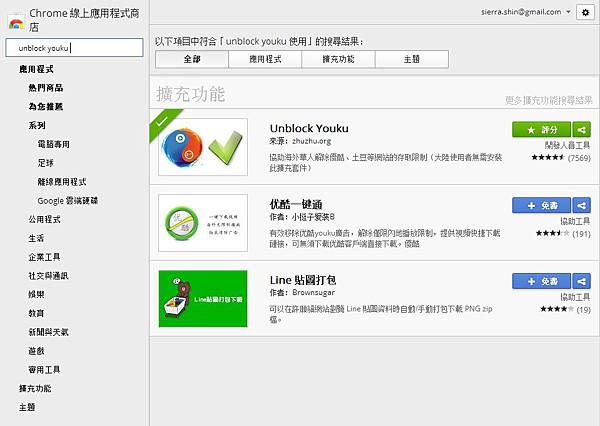600x426 pixels.
Task: Share the Unblock Youku extension
Action: pos(582,130)
